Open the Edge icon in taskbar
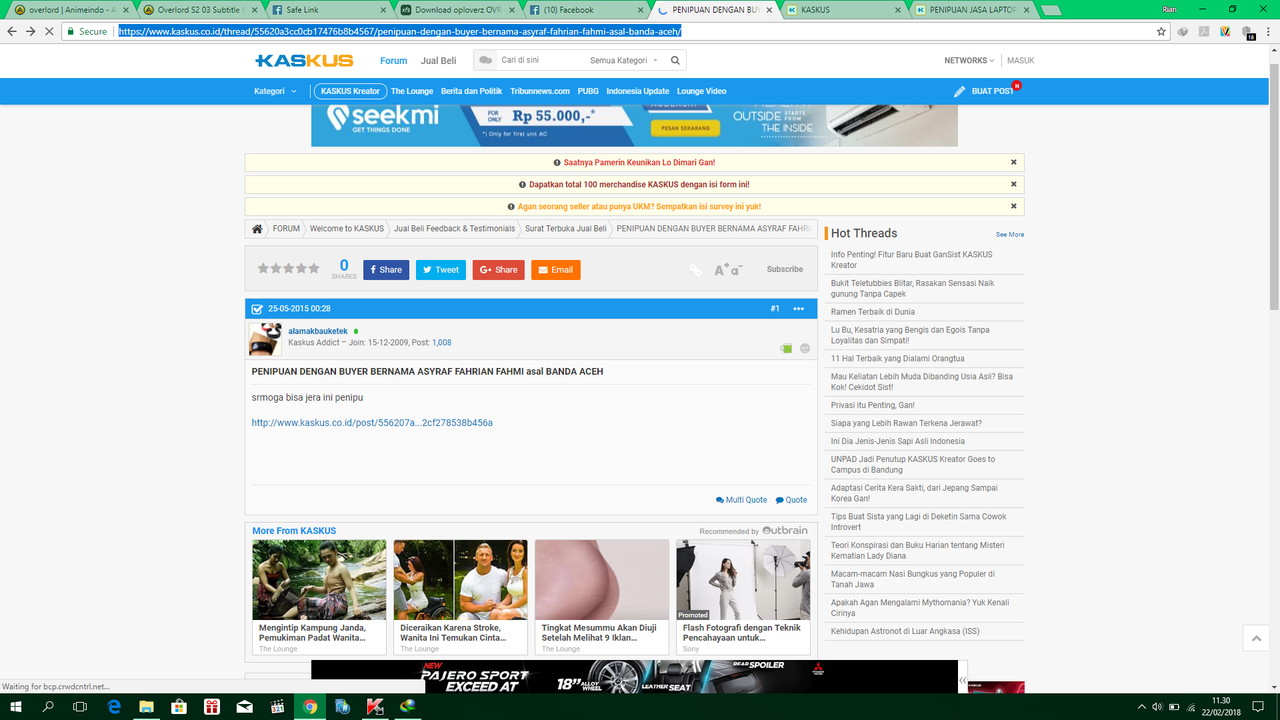The height and width of the screenshot is (720, 1280). pyautogui.click(x=114, y=706)
